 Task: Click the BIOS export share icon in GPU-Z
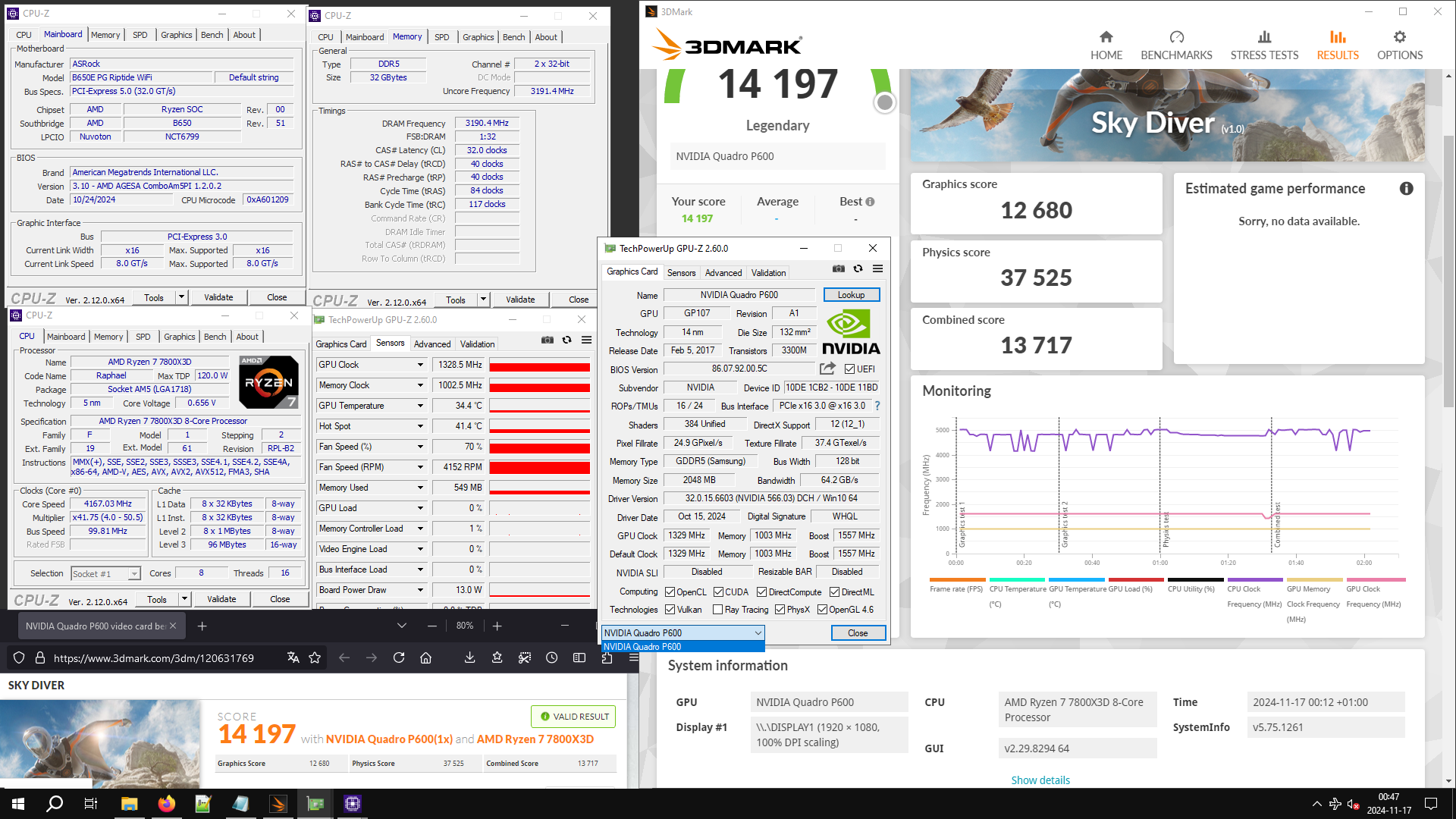[x=827, y=369]
